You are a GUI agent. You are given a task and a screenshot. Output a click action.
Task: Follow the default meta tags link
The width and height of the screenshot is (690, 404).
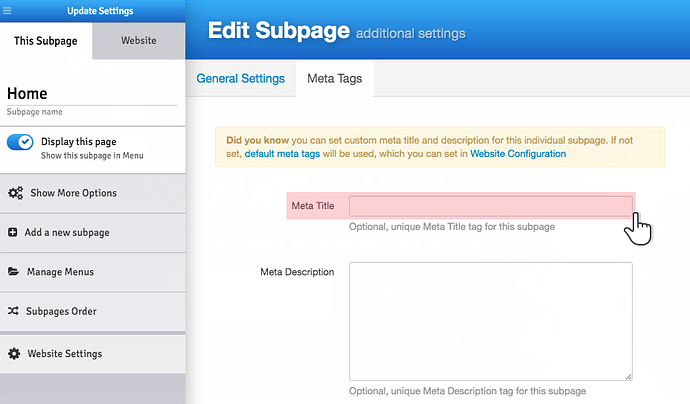pos(282,154)
